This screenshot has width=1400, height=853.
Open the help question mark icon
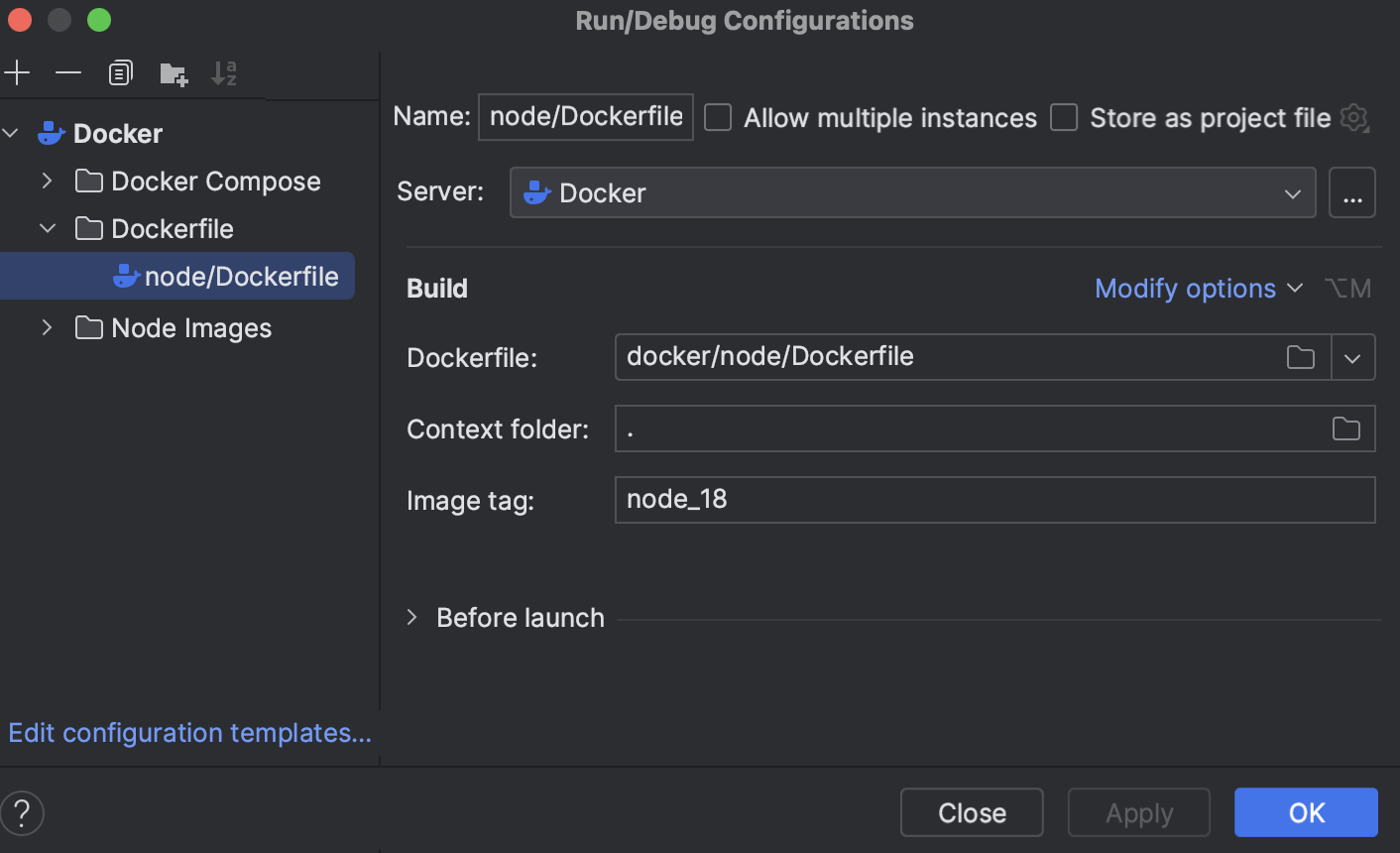22,813
